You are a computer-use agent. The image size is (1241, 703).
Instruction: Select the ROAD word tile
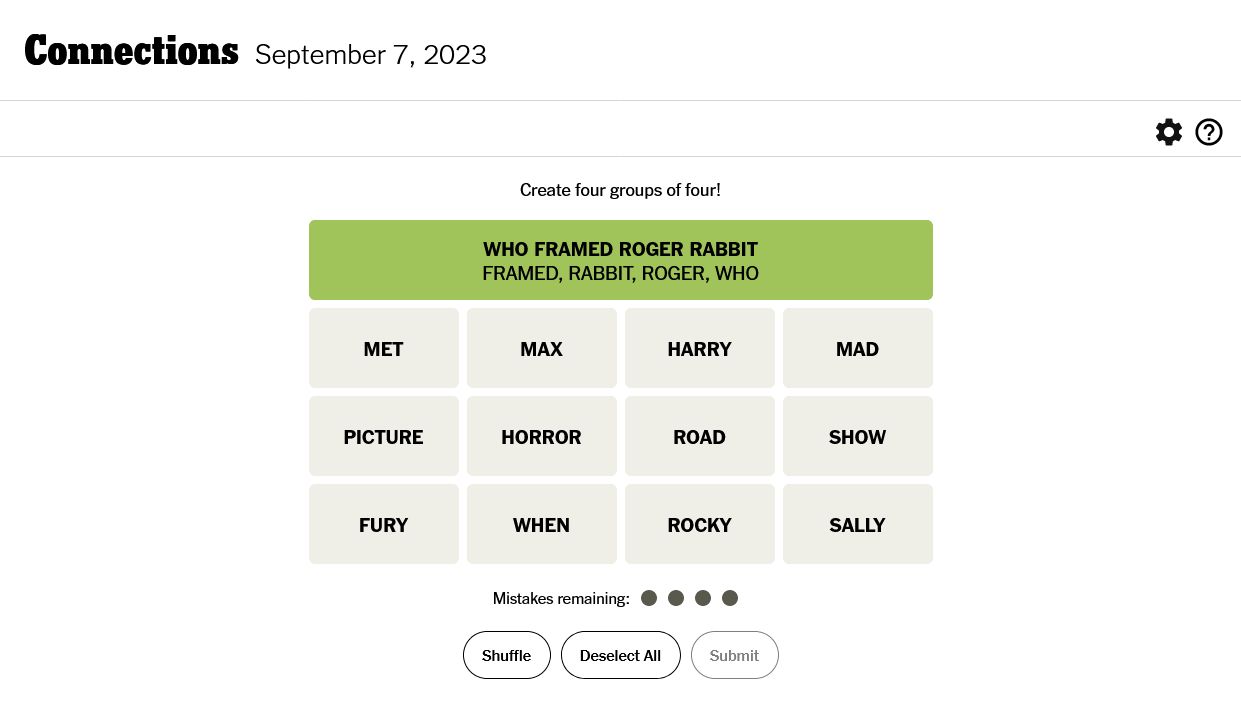pos(700,436)
